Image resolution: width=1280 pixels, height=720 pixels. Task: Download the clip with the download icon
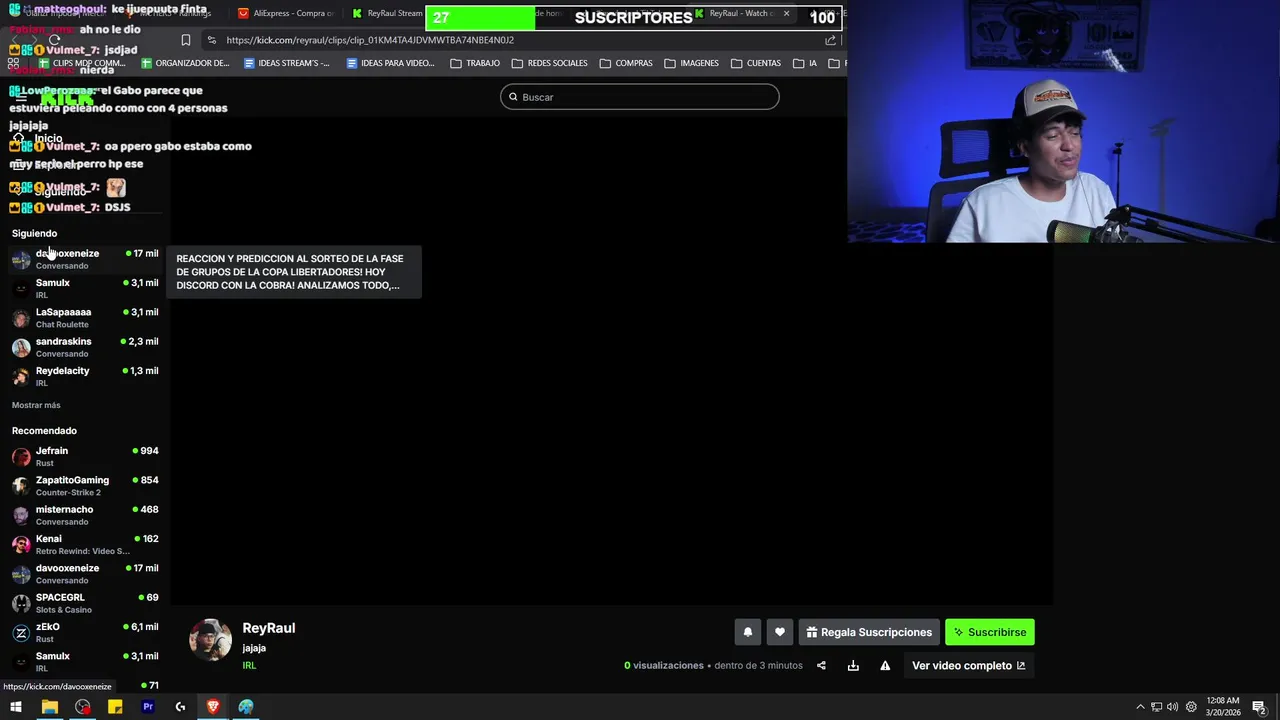pyautogui.click(x=853, y=666)
